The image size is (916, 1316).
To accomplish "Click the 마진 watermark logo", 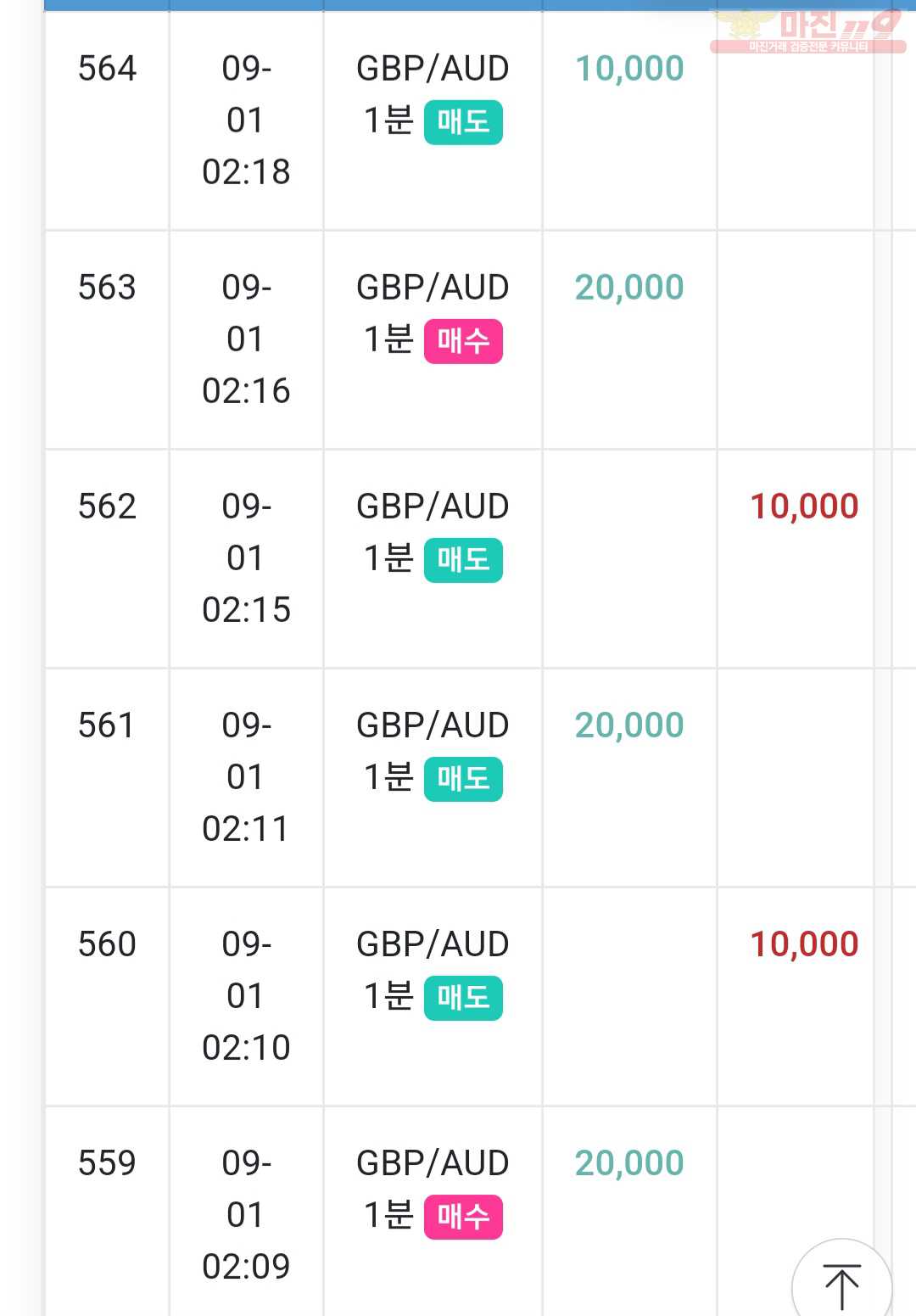I will pyautogui.click(x=807, y=31).
